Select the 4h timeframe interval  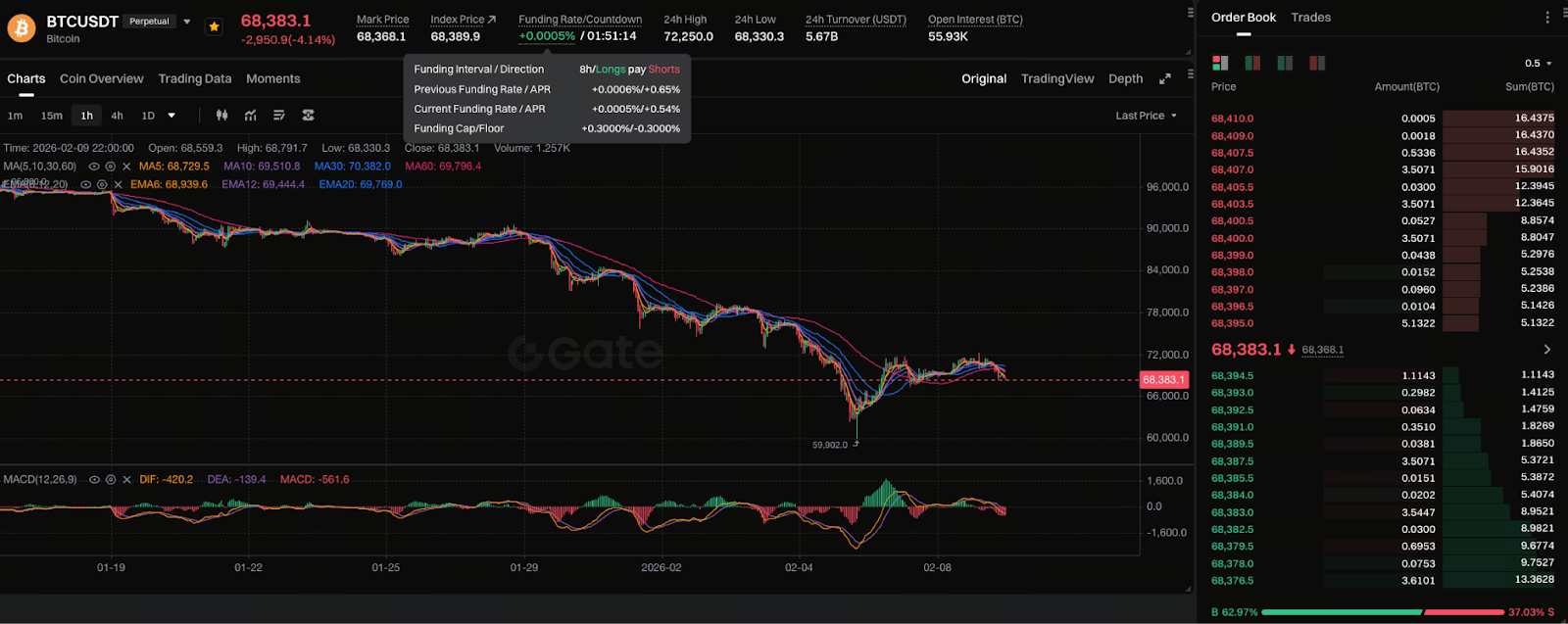(117, 116)
